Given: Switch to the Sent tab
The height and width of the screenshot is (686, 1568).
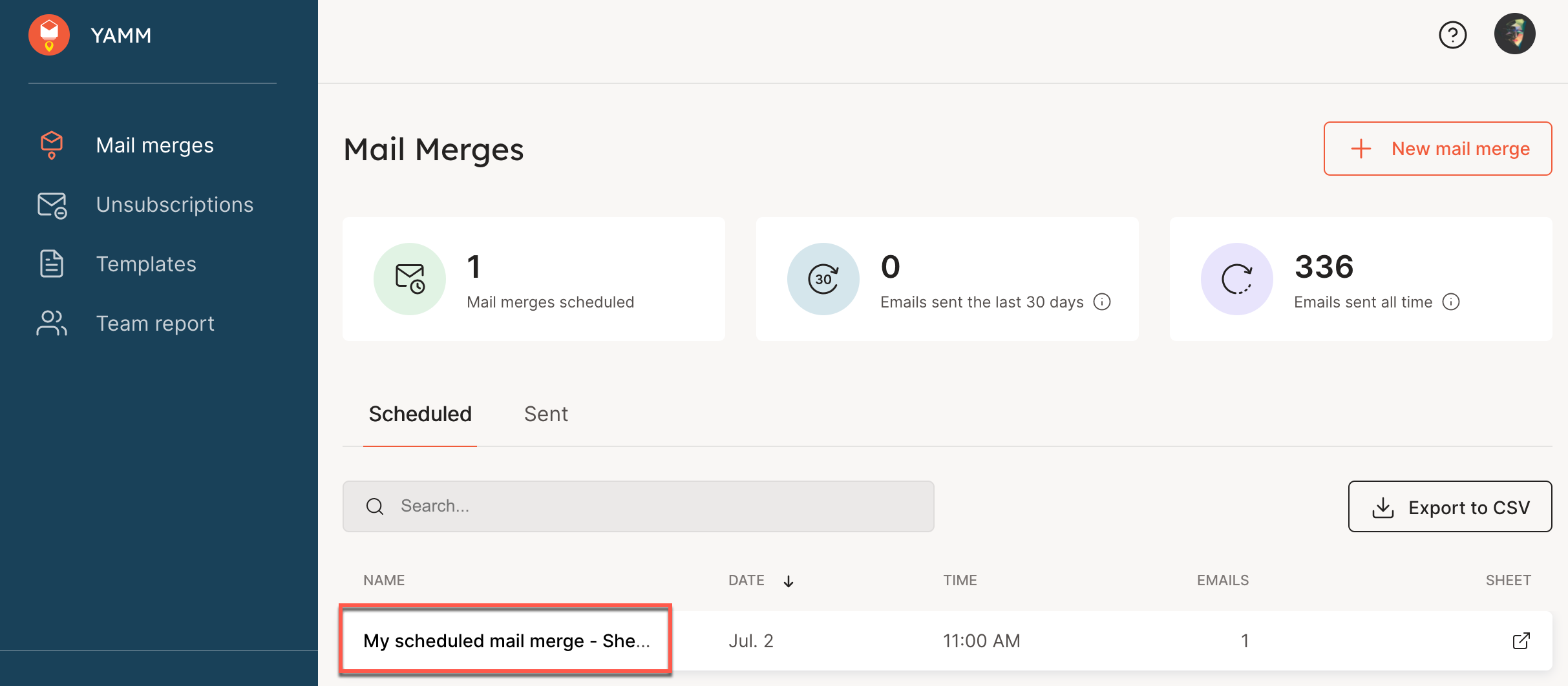Looking at the screenshot, I should pyautogui.click(x=546, y=414).
